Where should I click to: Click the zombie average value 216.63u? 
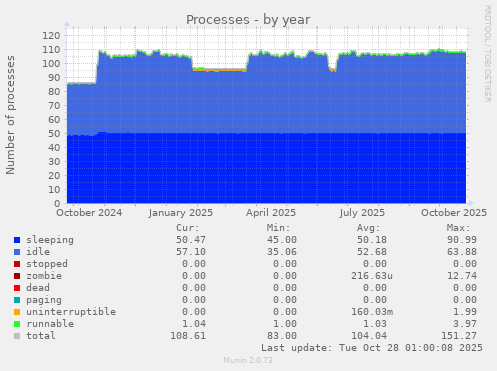372,276
